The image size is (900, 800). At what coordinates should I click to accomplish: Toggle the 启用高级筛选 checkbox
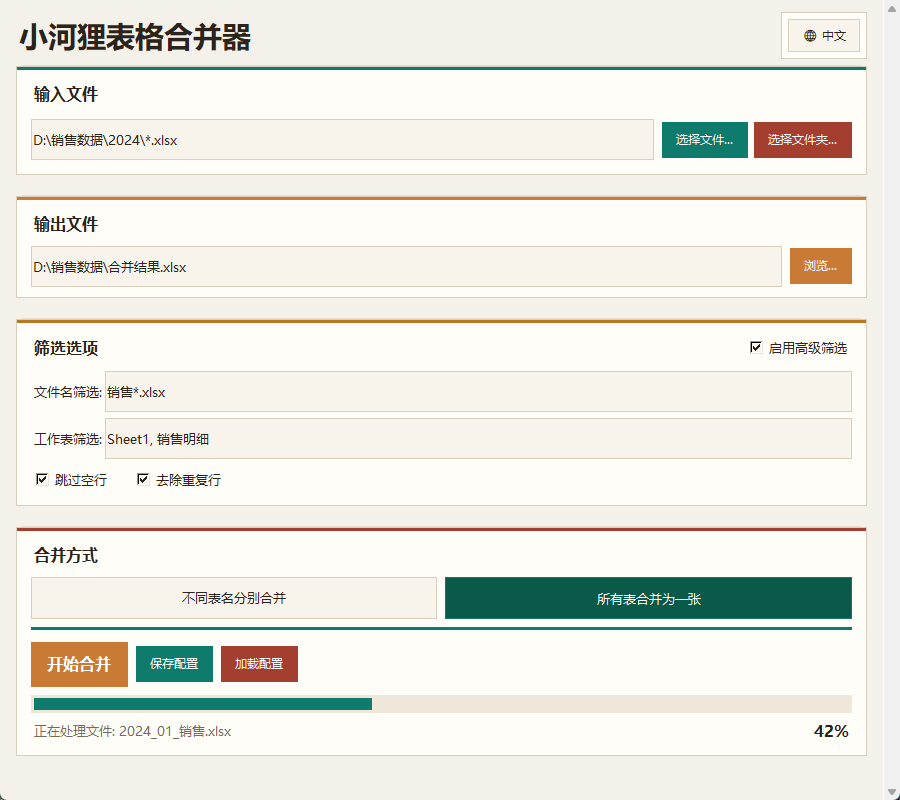756,347
